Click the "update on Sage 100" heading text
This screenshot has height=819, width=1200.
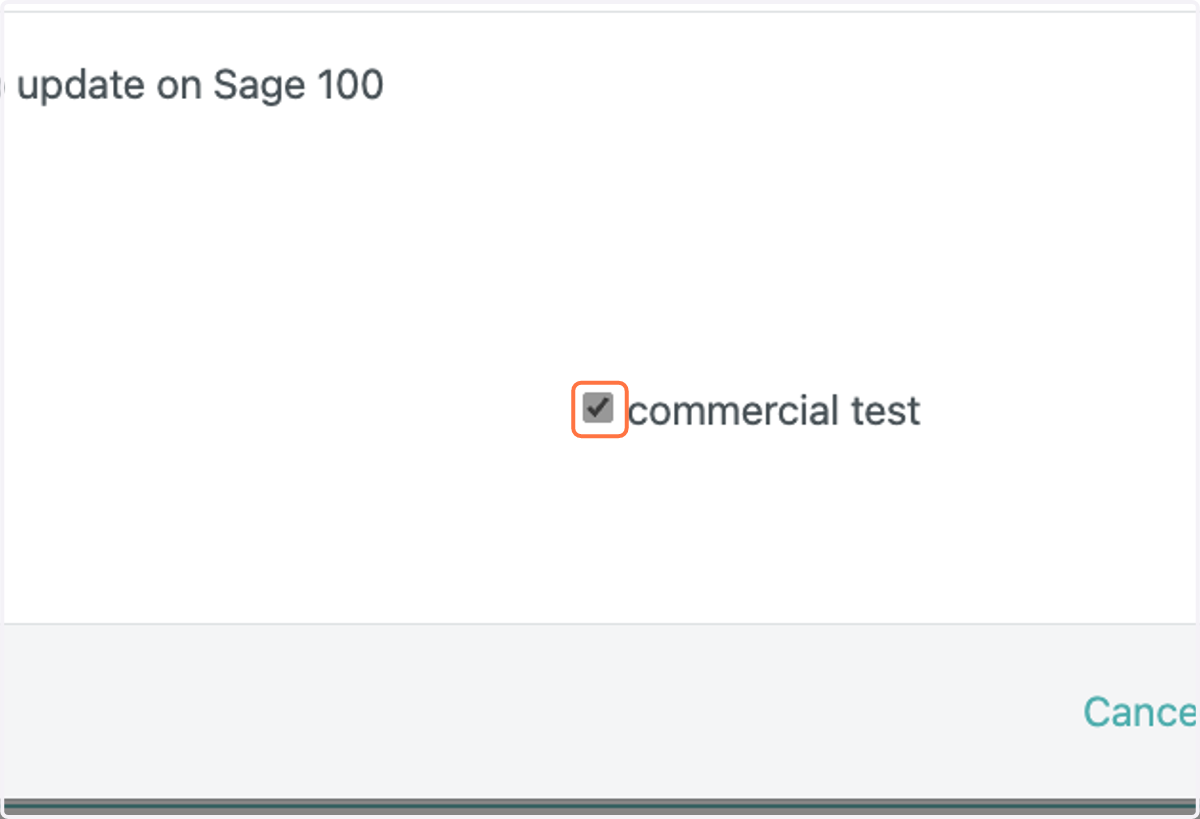pyautogui.click(x=200, y=86)
